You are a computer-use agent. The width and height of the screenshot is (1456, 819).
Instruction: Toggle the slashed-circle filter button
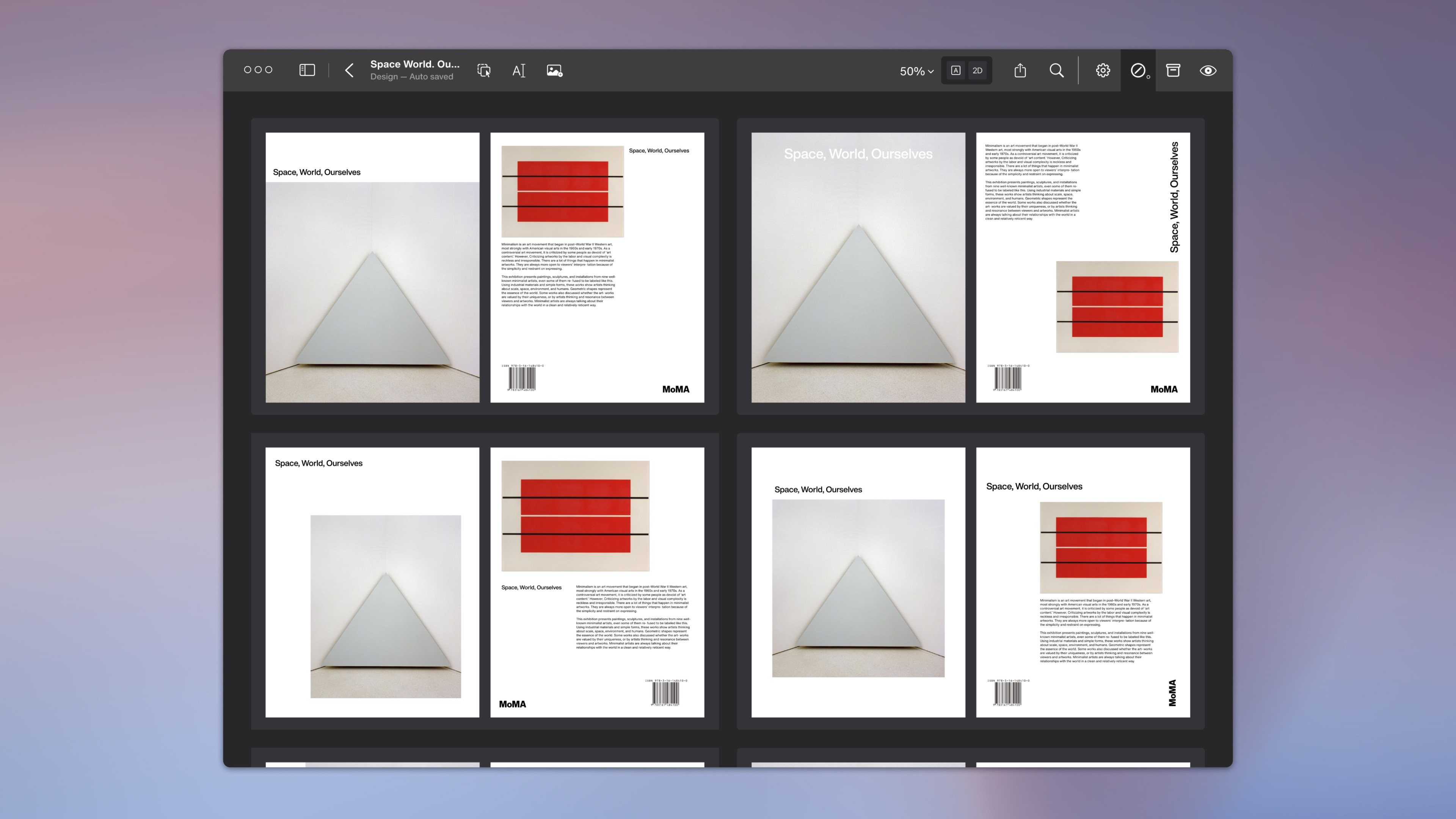[x=1138, y=70]
